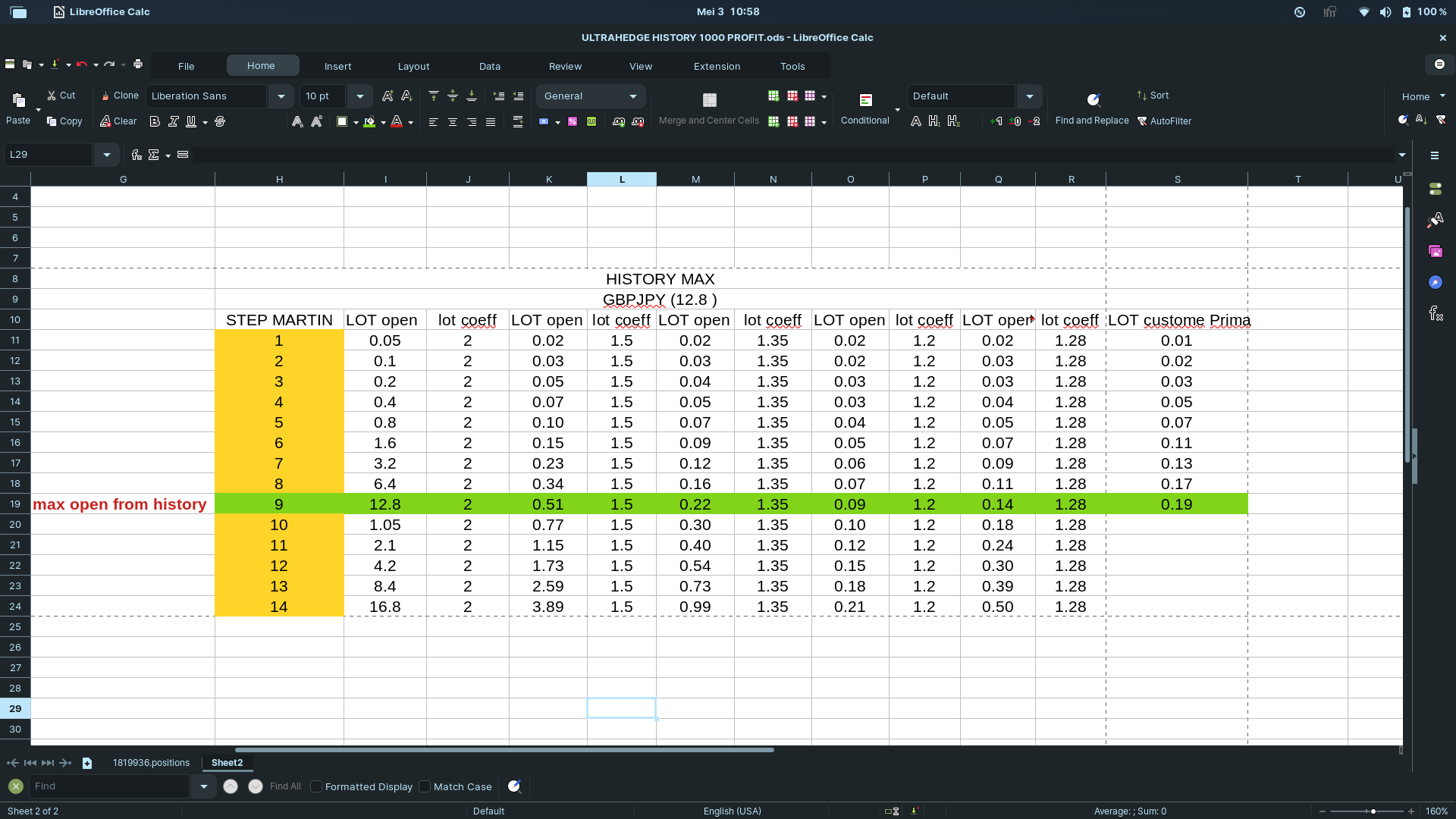Viewport: 1456px width, 819px height.
Task: Click the Sum (Sigma) icon
Action: point(154,155)
